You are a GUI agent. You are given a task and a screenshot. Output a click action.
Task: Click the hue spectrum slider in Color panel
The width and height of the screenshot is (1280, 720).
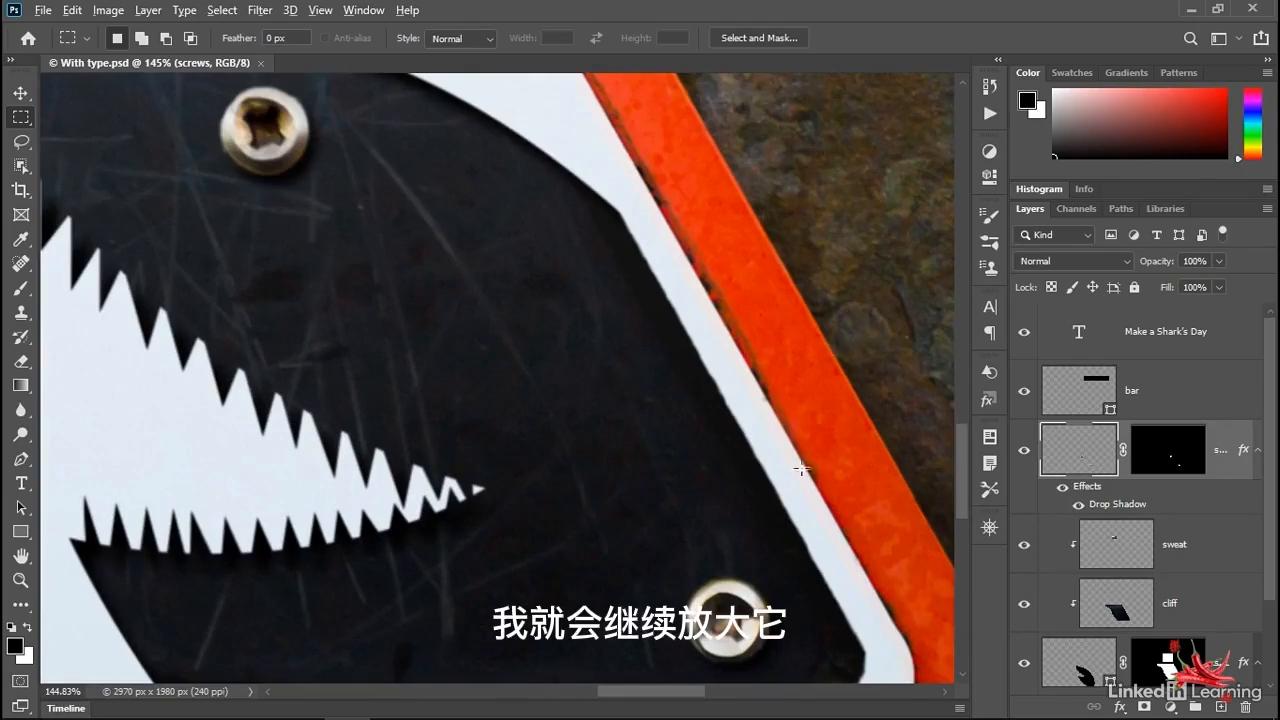tap(1252, 123)
